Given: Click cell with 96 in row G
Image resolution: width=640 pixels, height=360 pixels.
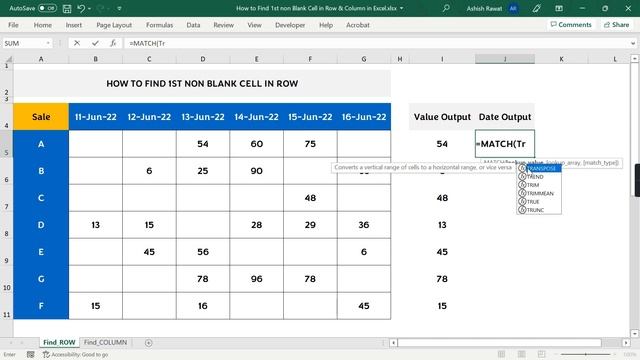Looking at the screenshot, I should [x=256, y=279].
